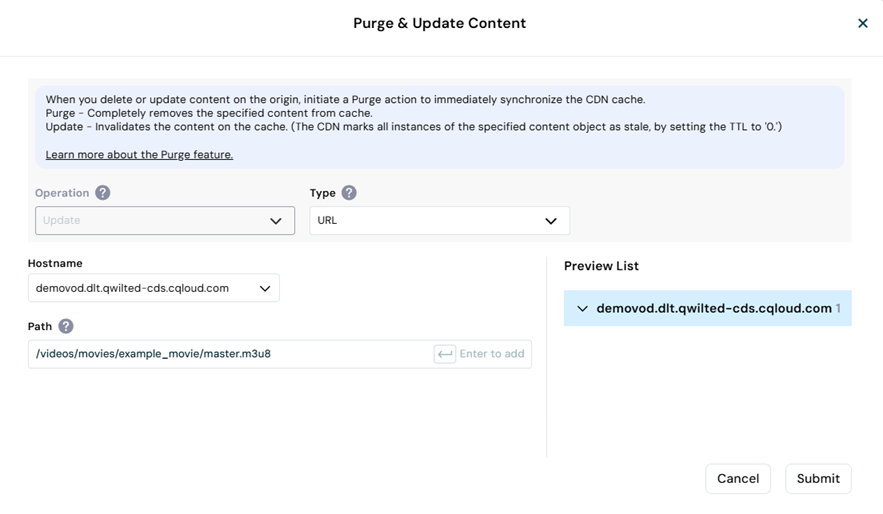Click the Hostname label
883x514 pixels.
tap(55, 263)
